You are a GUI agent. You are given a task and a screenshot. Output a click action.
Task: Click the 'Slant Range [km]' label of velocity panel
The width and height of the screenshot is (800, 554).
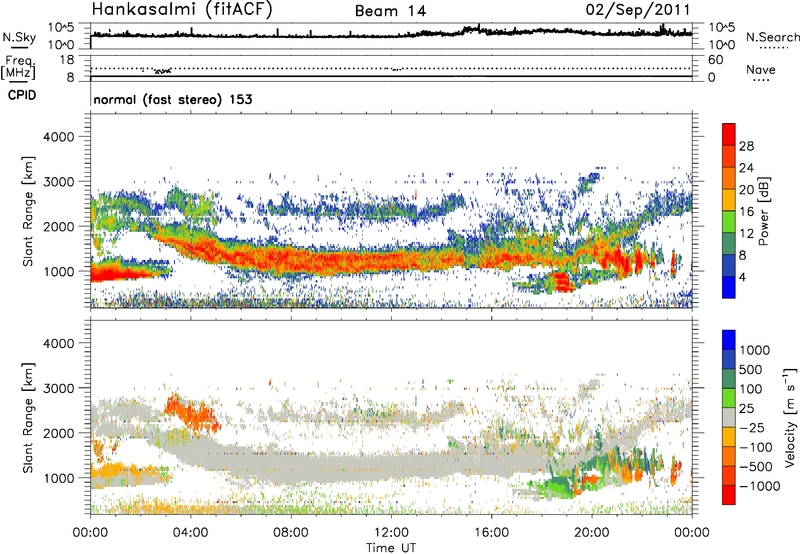coord(28,418)
